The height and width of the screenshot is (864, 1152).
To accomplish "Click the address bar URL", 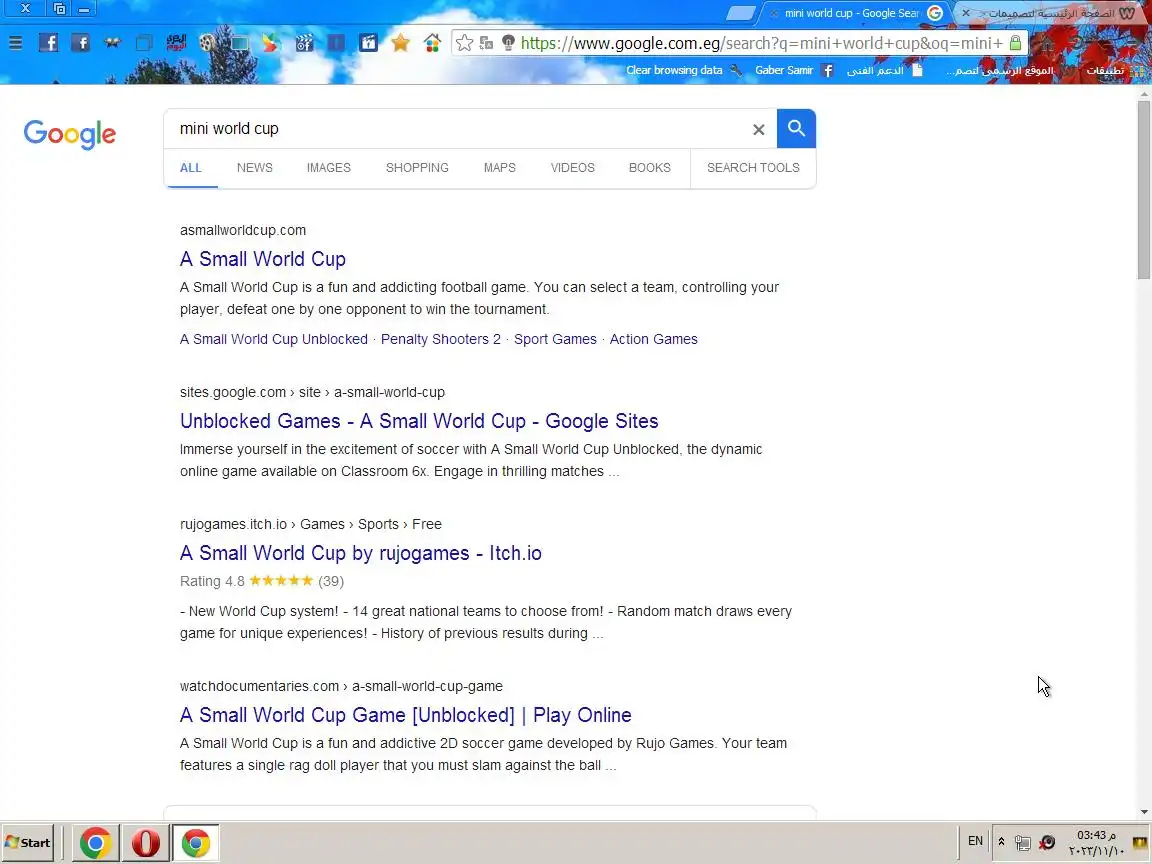I will pos(761,43).
